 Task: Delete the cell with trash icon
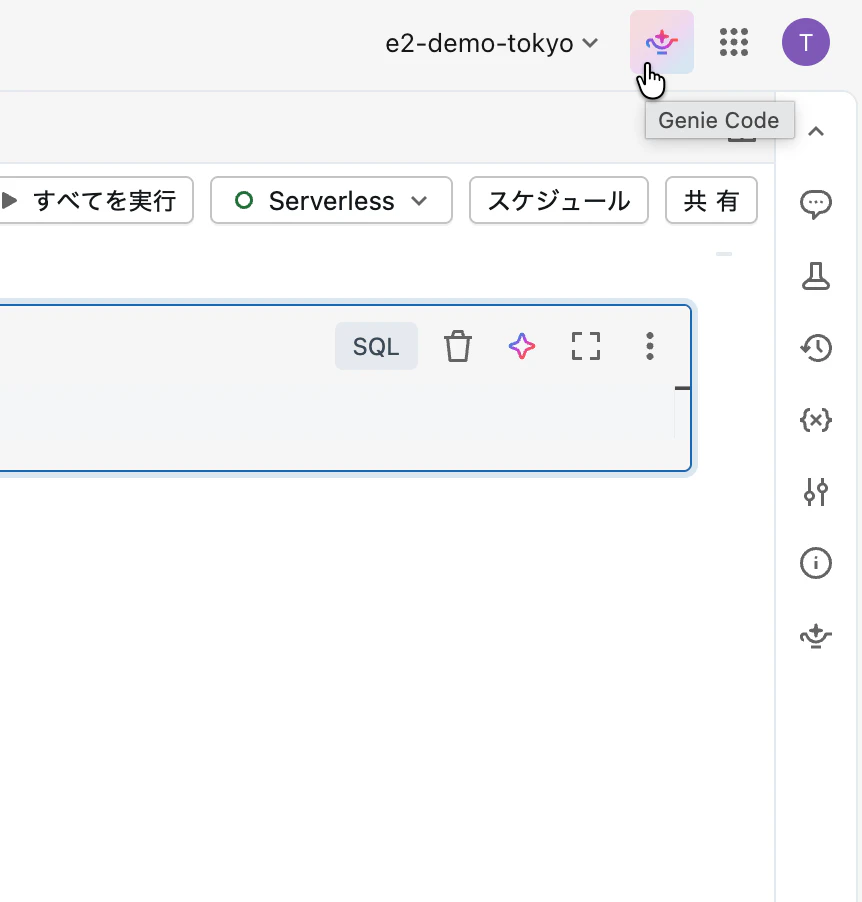tap(458, 346)
